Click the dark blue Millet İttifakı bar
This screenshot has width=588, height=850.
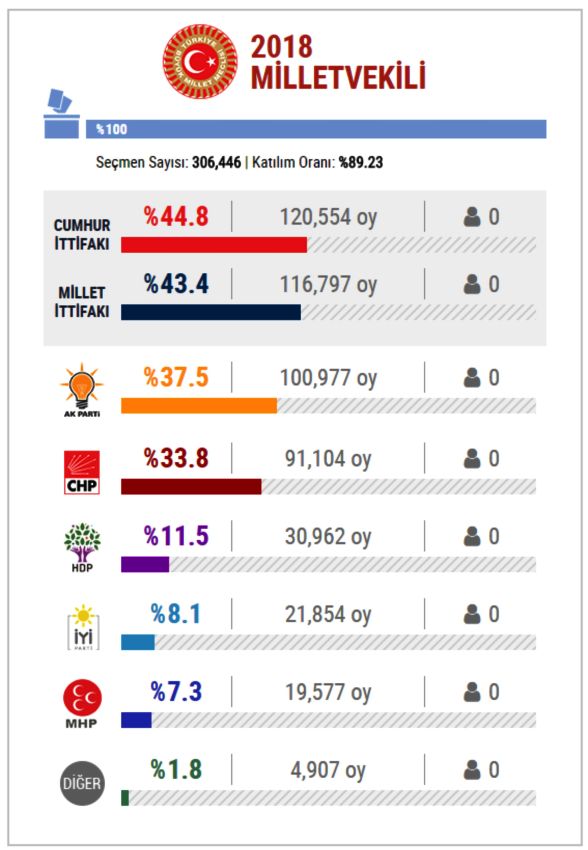[211, 312]
